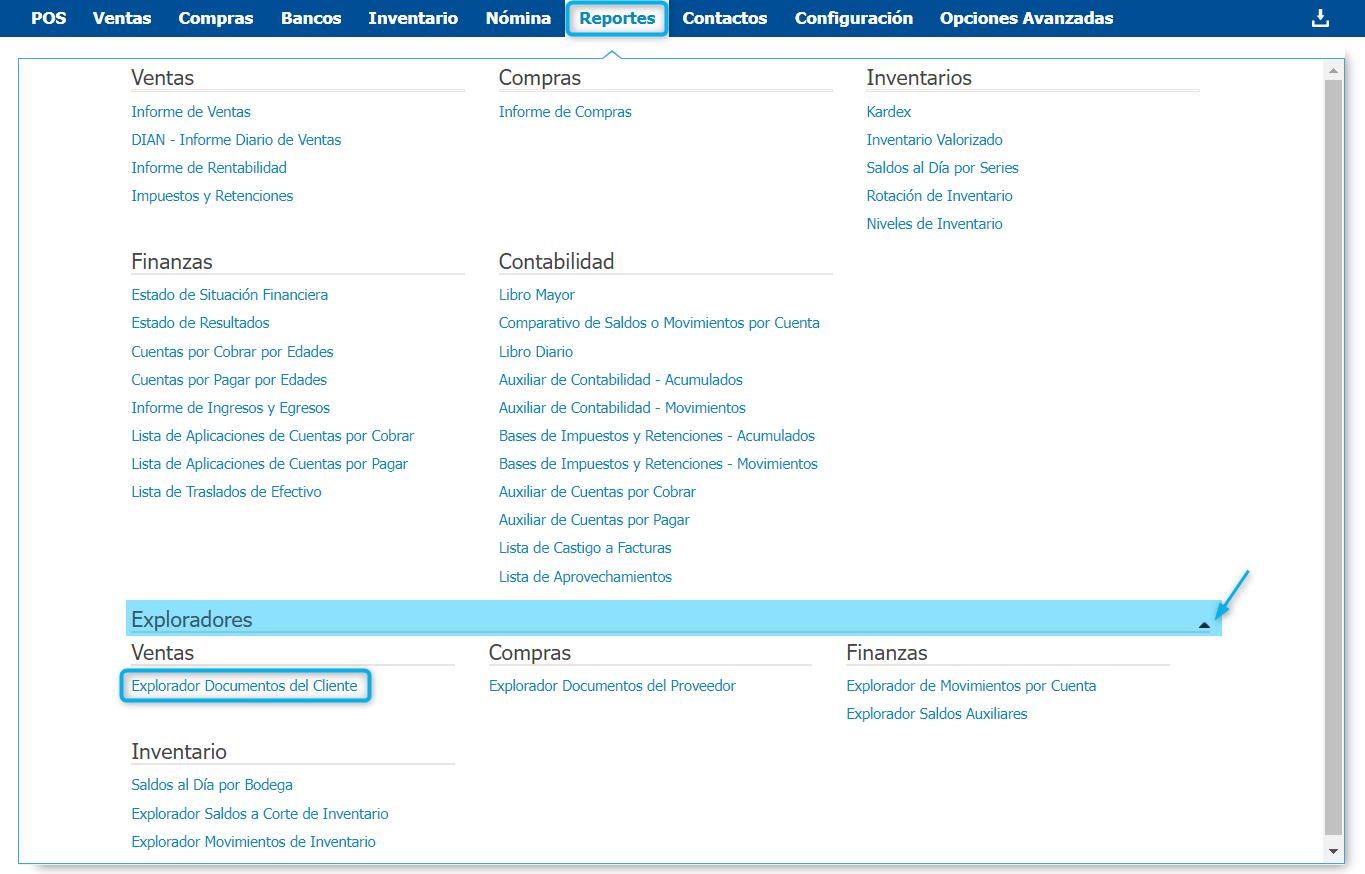Click scrollbar down arrow in reports panel
Viewport: 1365px width, 874px height.
(x=1332, y=851)
